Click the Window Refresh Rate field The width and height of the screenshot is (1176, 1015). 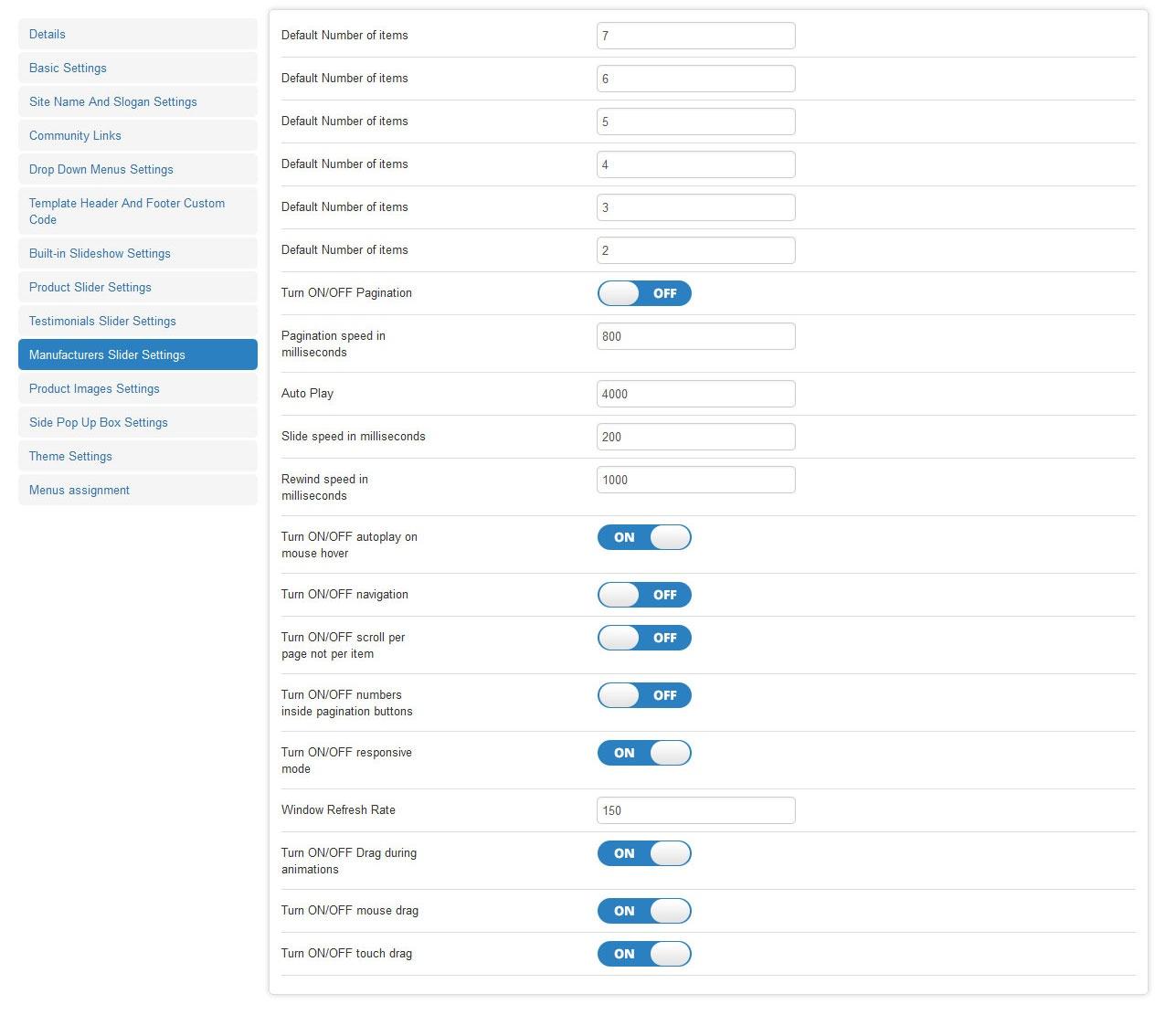695,810
